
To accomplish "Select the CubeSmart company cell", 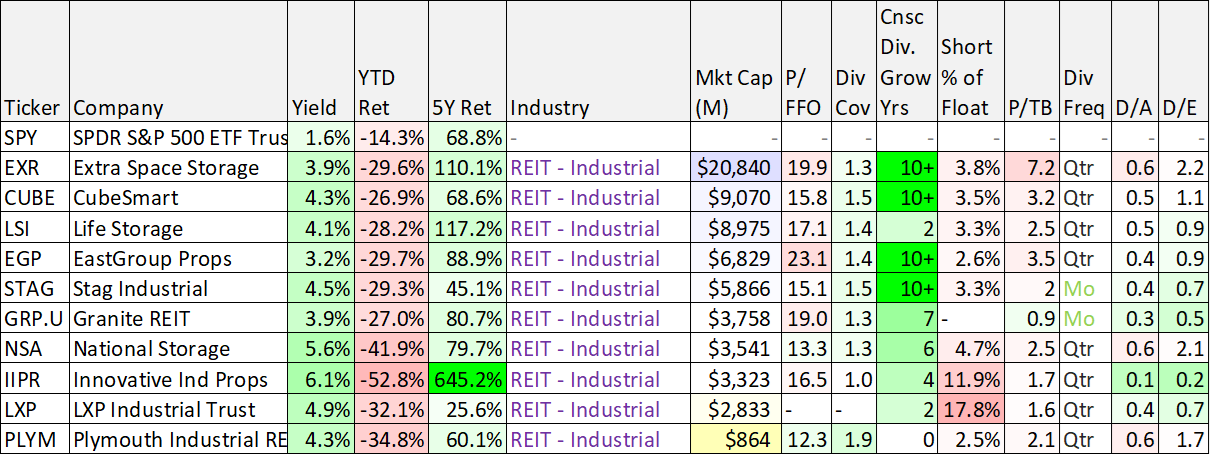I will 178,197.
